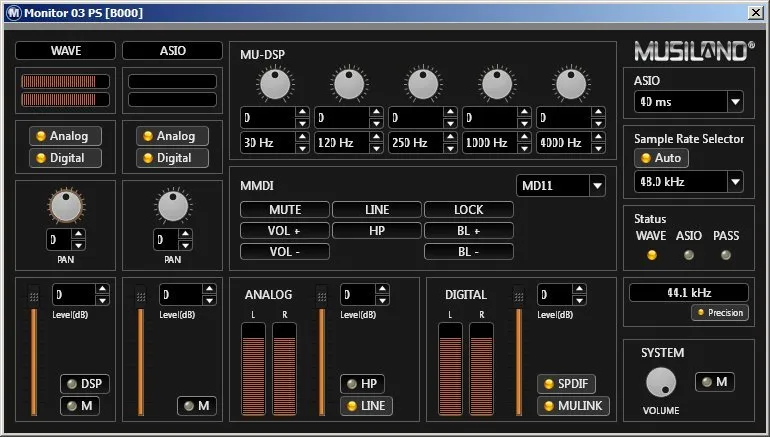Click the MMDI BL - button
The height and width of the screenshot is (437, 770).
[468, 252]
